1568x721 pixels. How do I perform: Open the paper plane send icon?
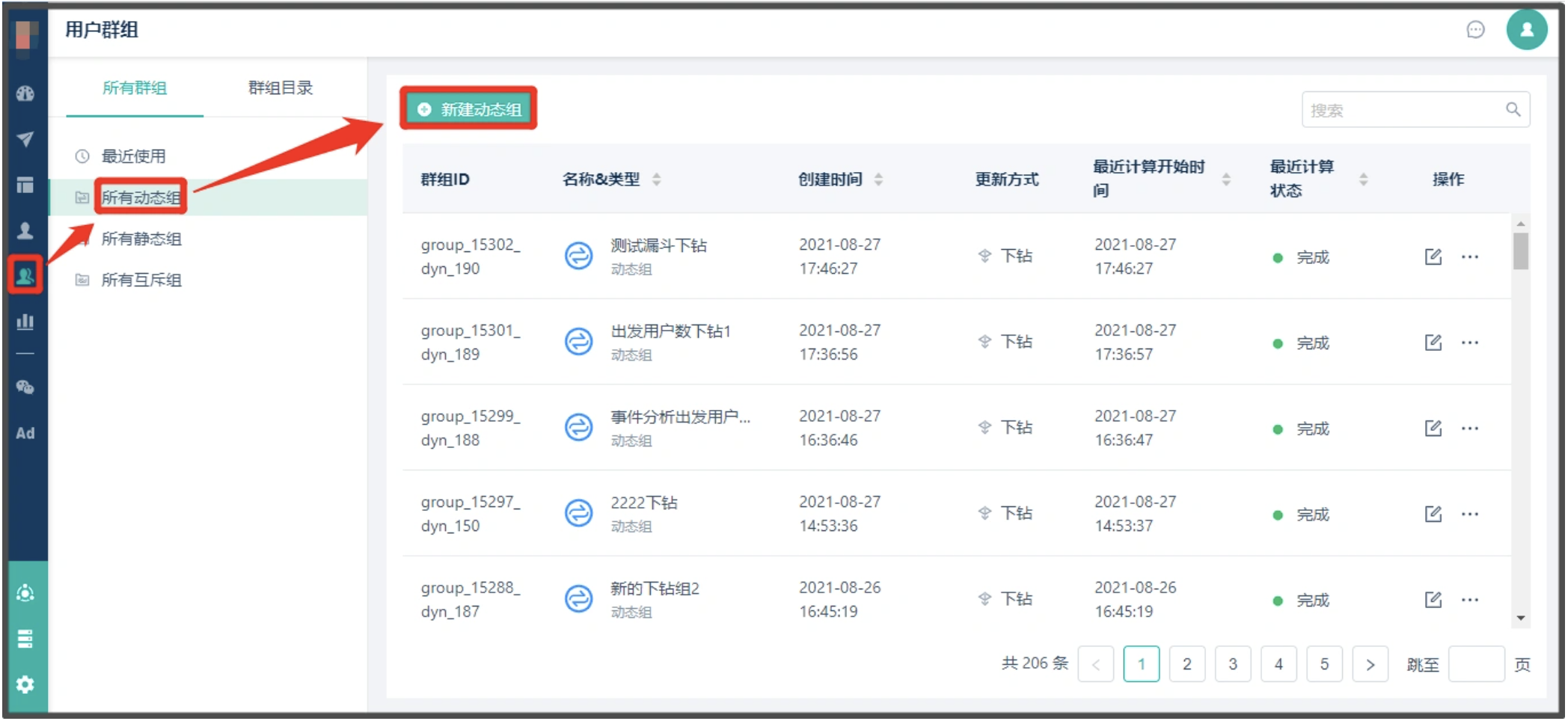click(x=25, y=139)
